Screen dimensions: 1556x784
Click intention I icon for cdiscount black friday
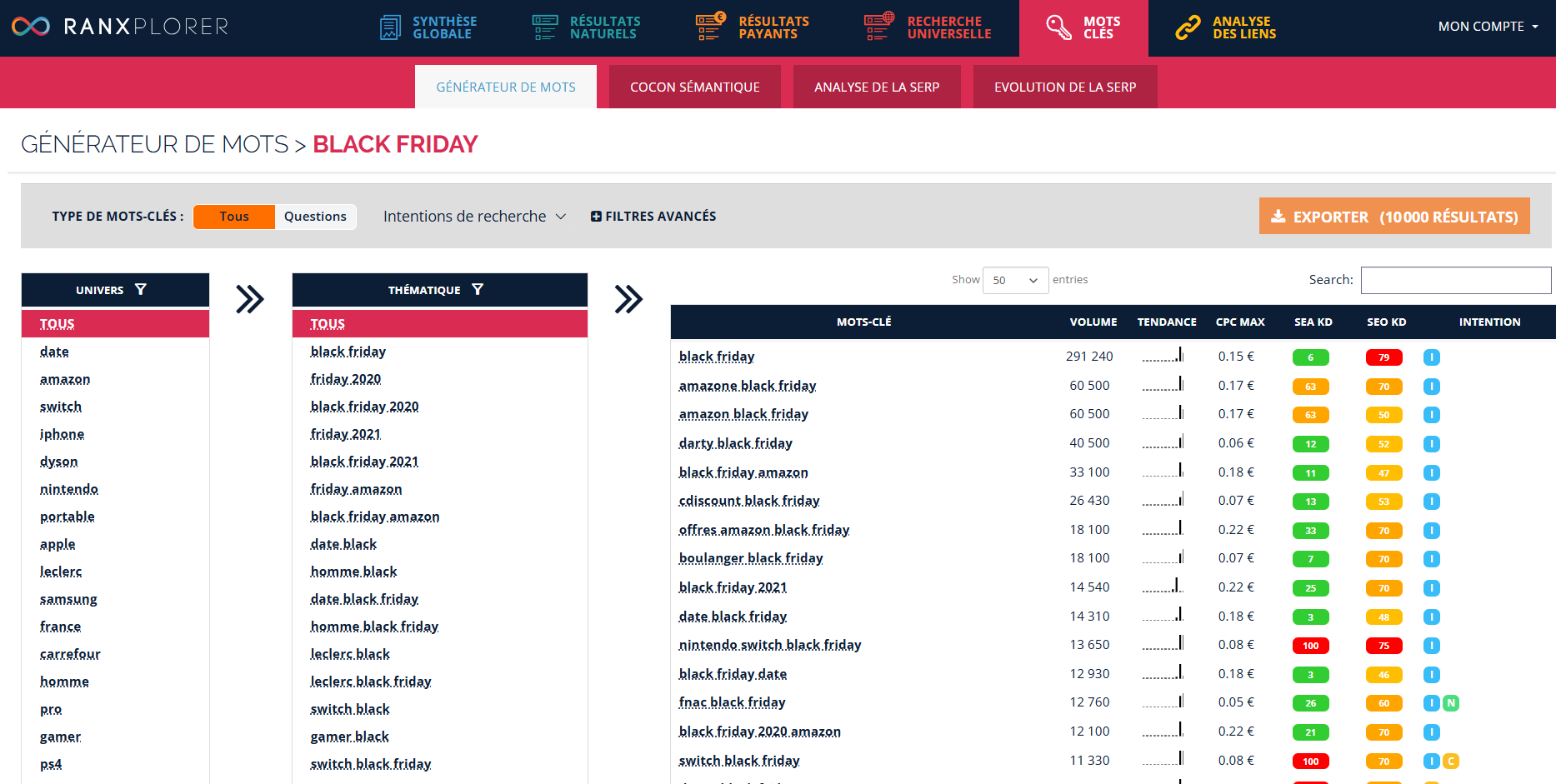click(x=1432, y=502)
